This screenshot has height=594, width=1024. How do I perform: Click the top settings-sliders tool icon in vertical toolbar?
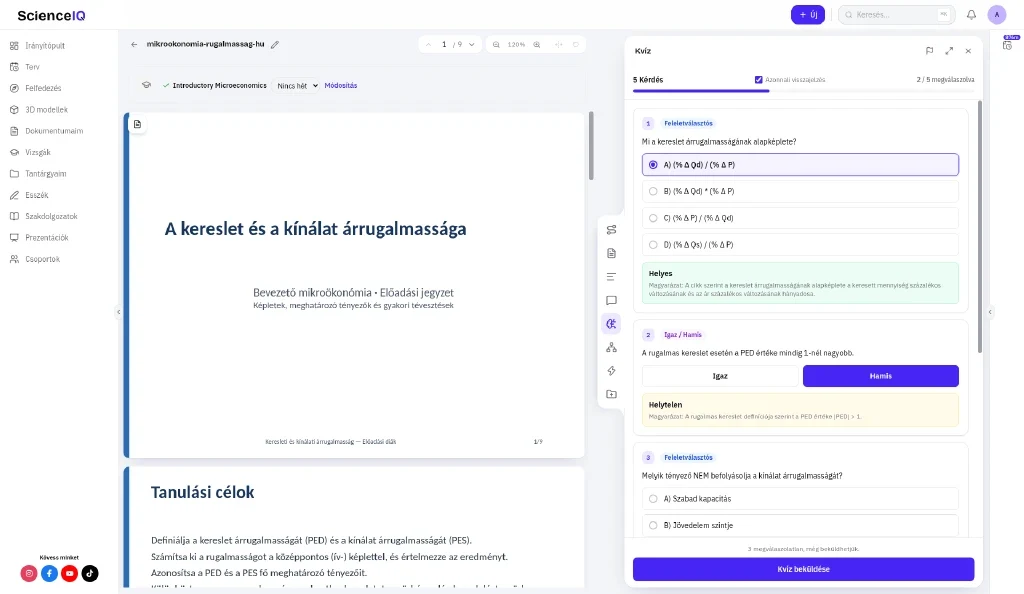(x=611, y=230)
